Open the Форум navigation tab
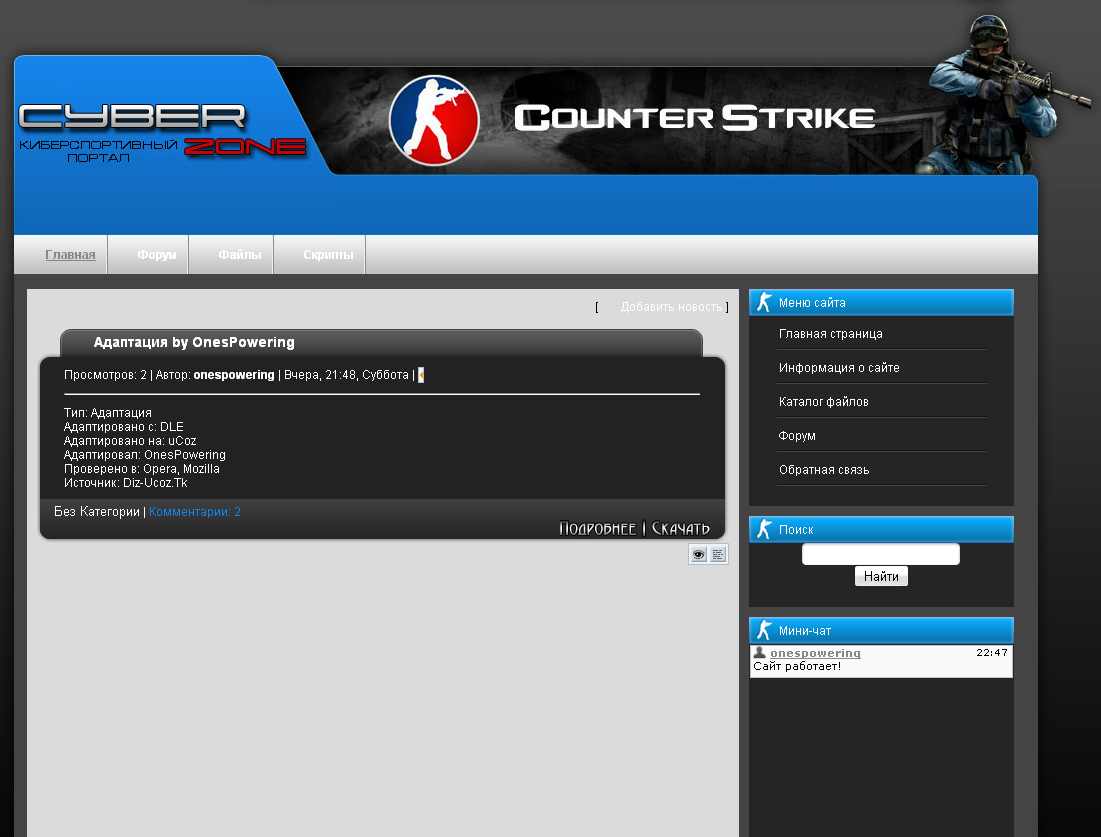The width and height of the screenshot is (1101, 837). coord(157,255)
